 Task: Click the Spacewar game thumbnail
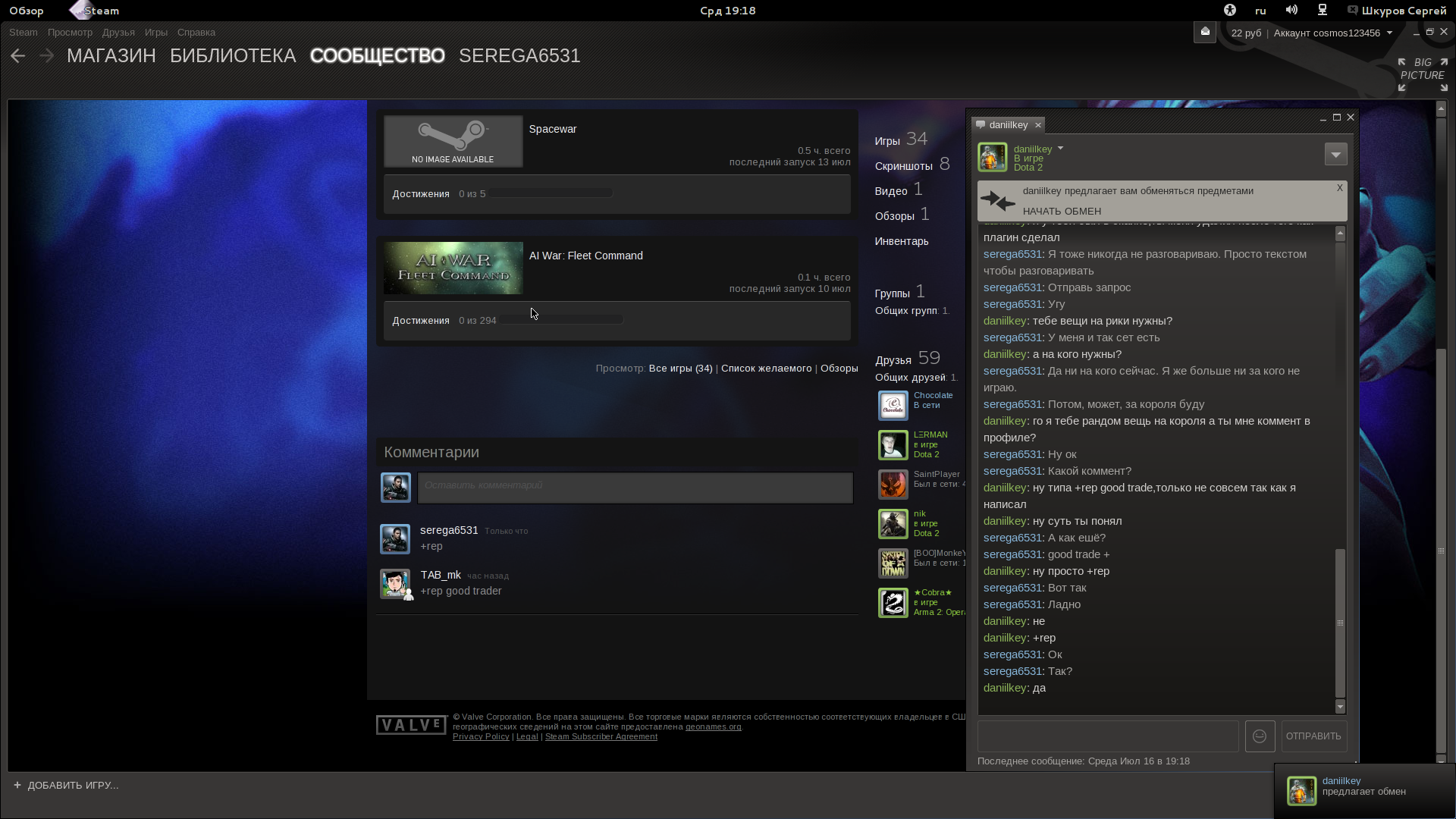click(453, 141)
